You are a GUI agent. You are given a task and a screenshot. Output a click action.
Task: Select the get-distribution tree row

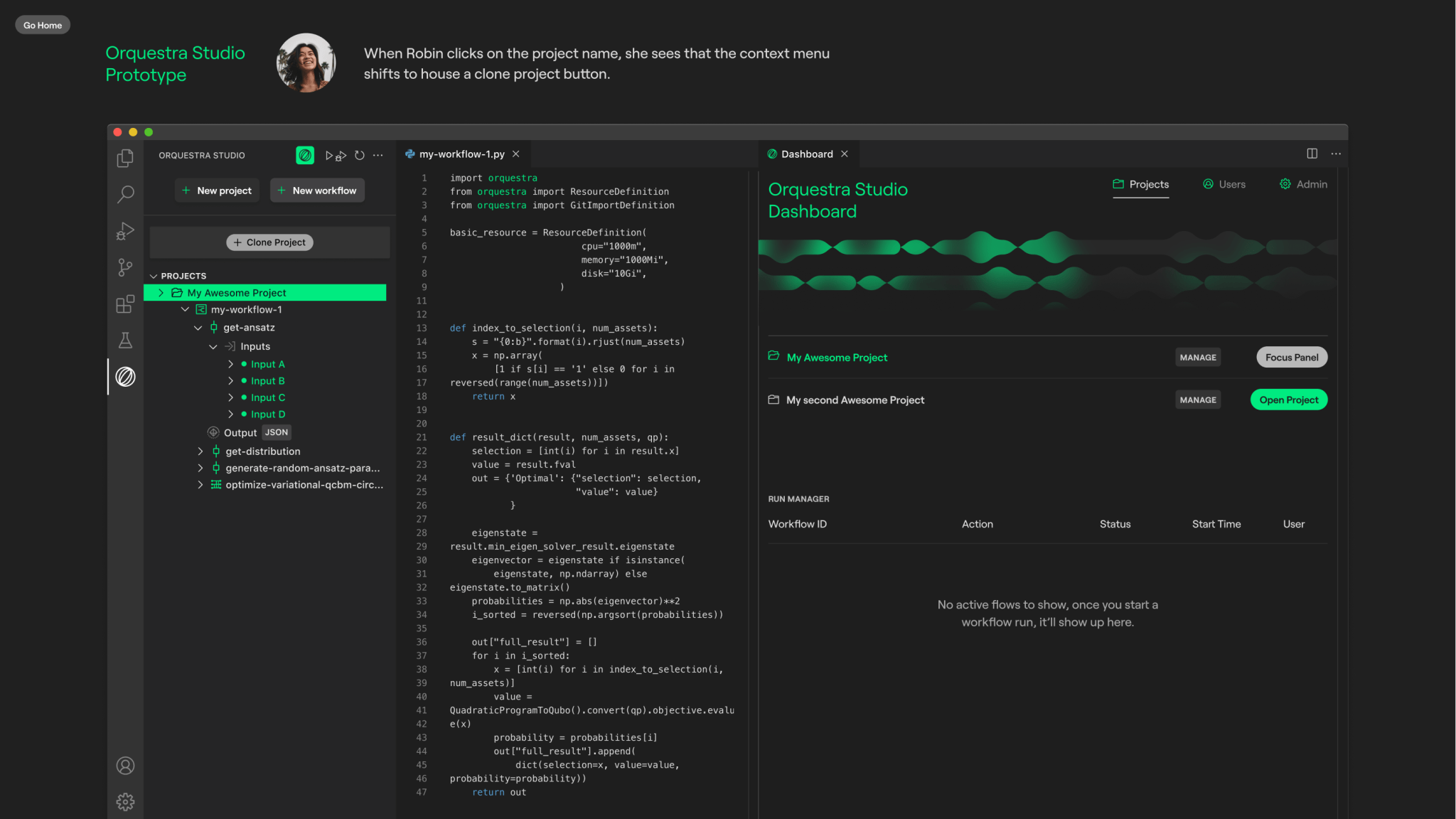coord(265,451)
